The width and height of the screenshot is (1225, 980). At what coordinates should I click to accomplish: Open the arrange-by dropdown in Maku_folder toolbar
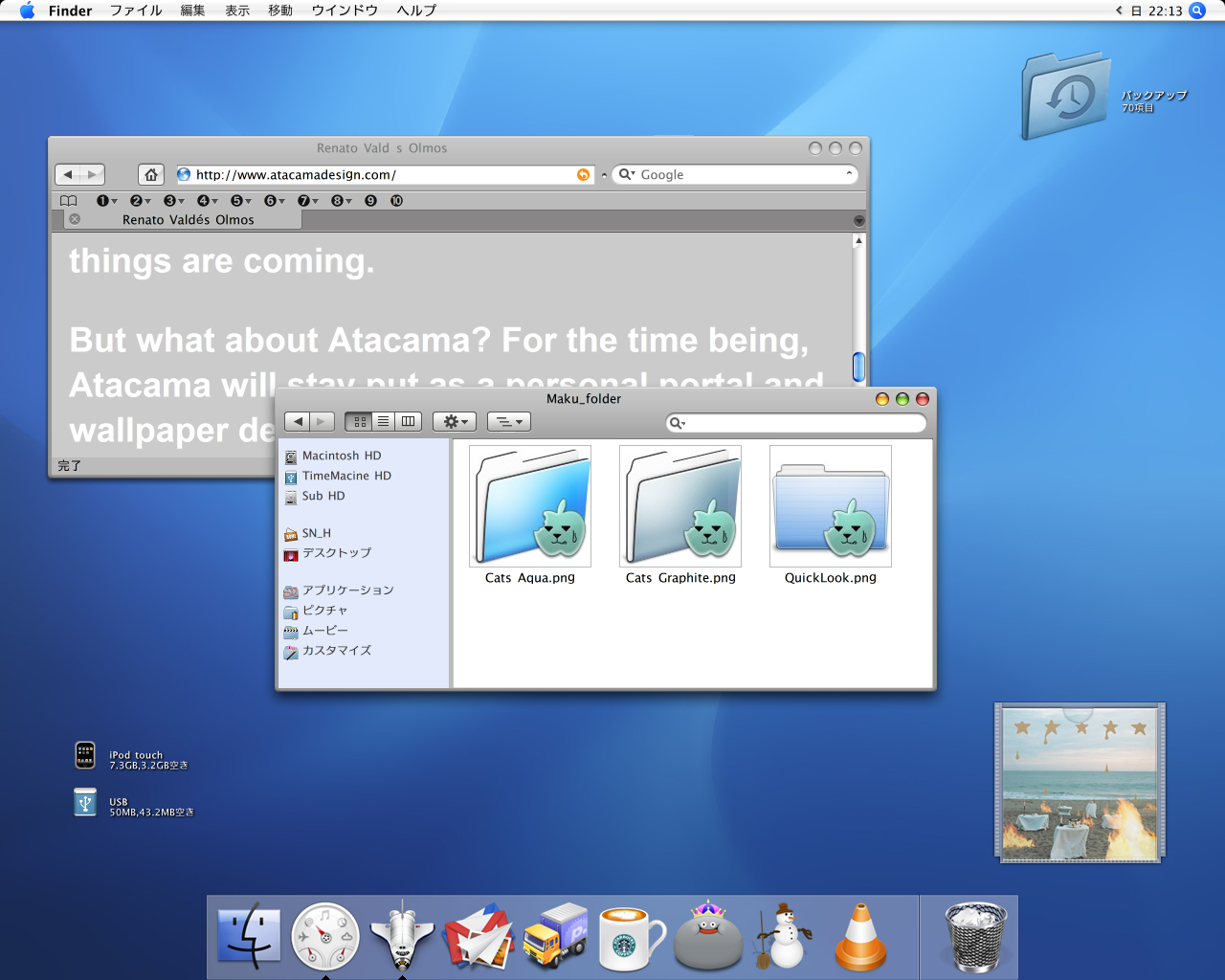(x=509, y=421)
